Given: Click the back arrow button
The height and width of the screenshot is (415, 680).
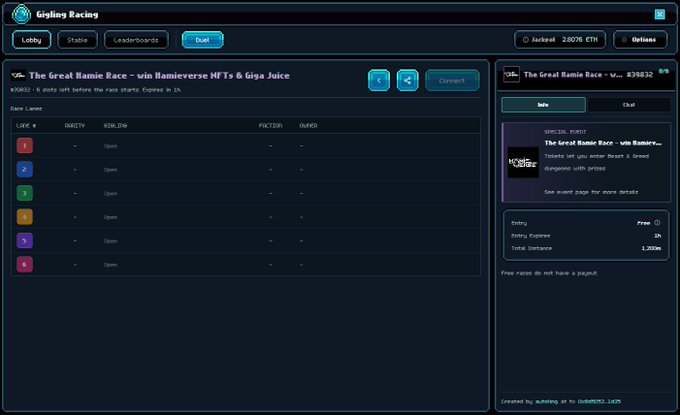Looking at the screenshot, I should click(x=379, y=80).
